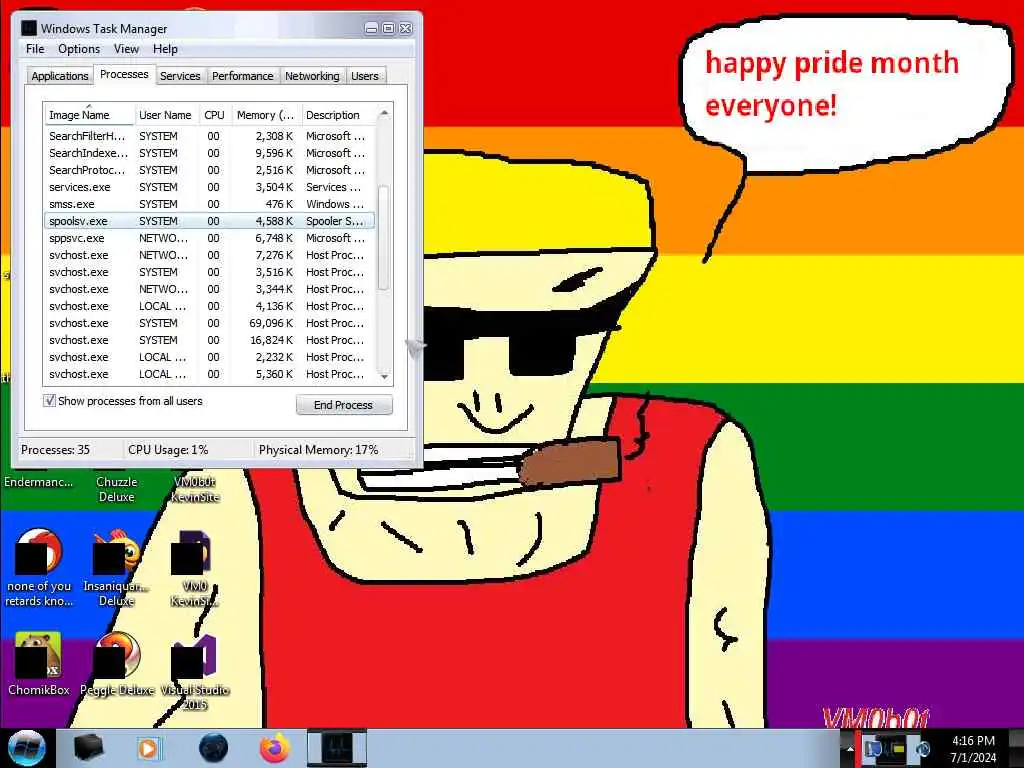Screen dimensions: 1024x768
Task: Close the Windows Task Manager window
Action: coord(406,28)
